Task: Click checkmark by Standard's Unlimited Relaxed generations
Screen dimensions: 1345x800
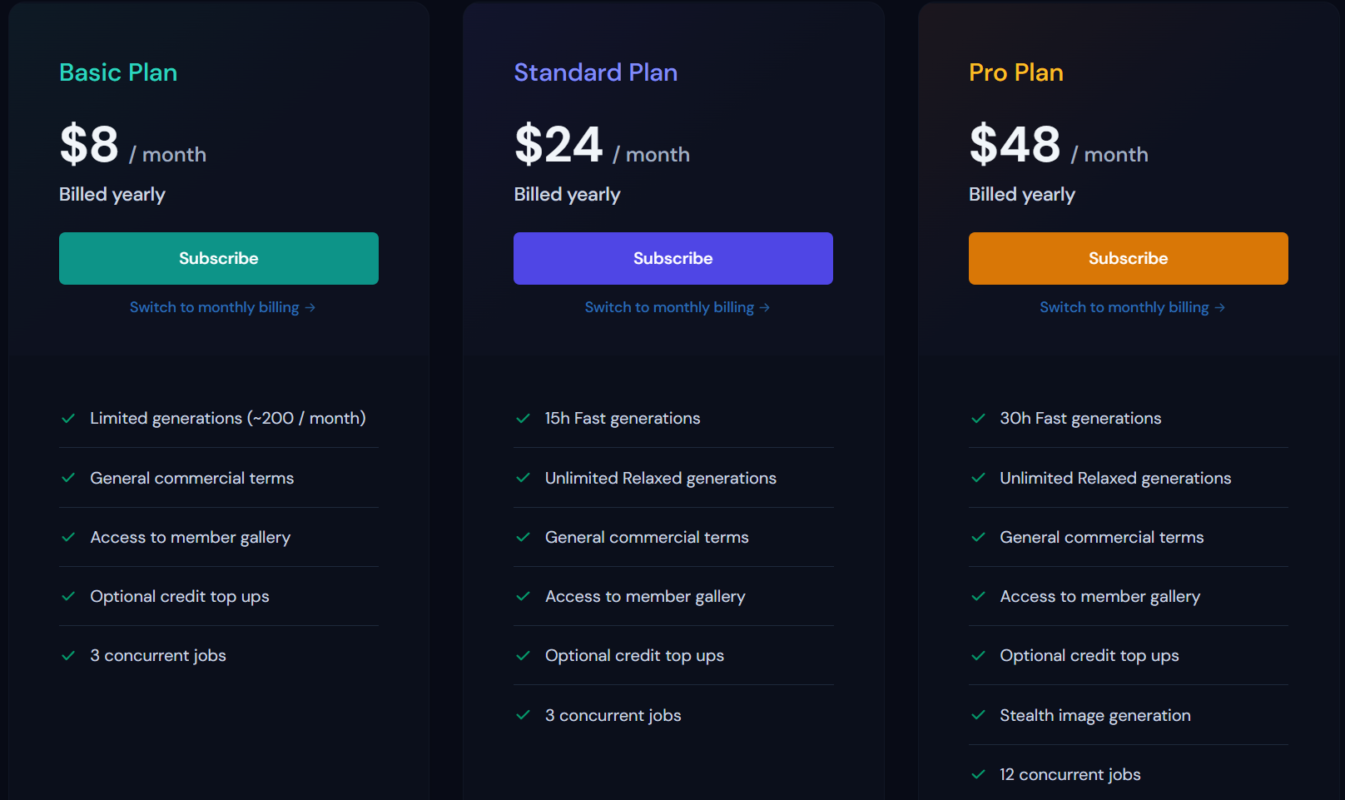Action: [523, 478]
